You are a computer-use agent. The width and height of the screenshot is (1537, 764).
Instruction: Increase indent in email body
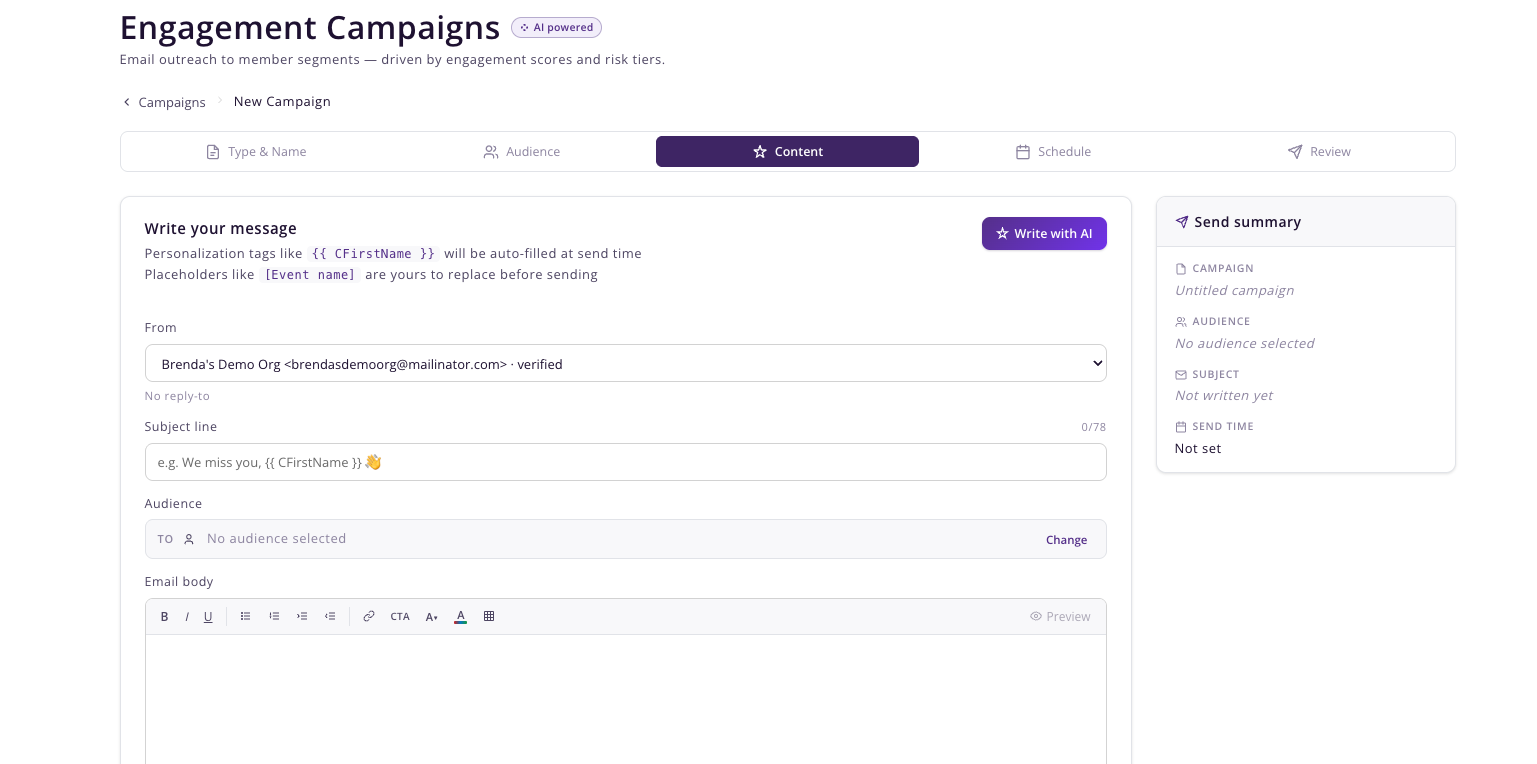[x=301, y=617]
